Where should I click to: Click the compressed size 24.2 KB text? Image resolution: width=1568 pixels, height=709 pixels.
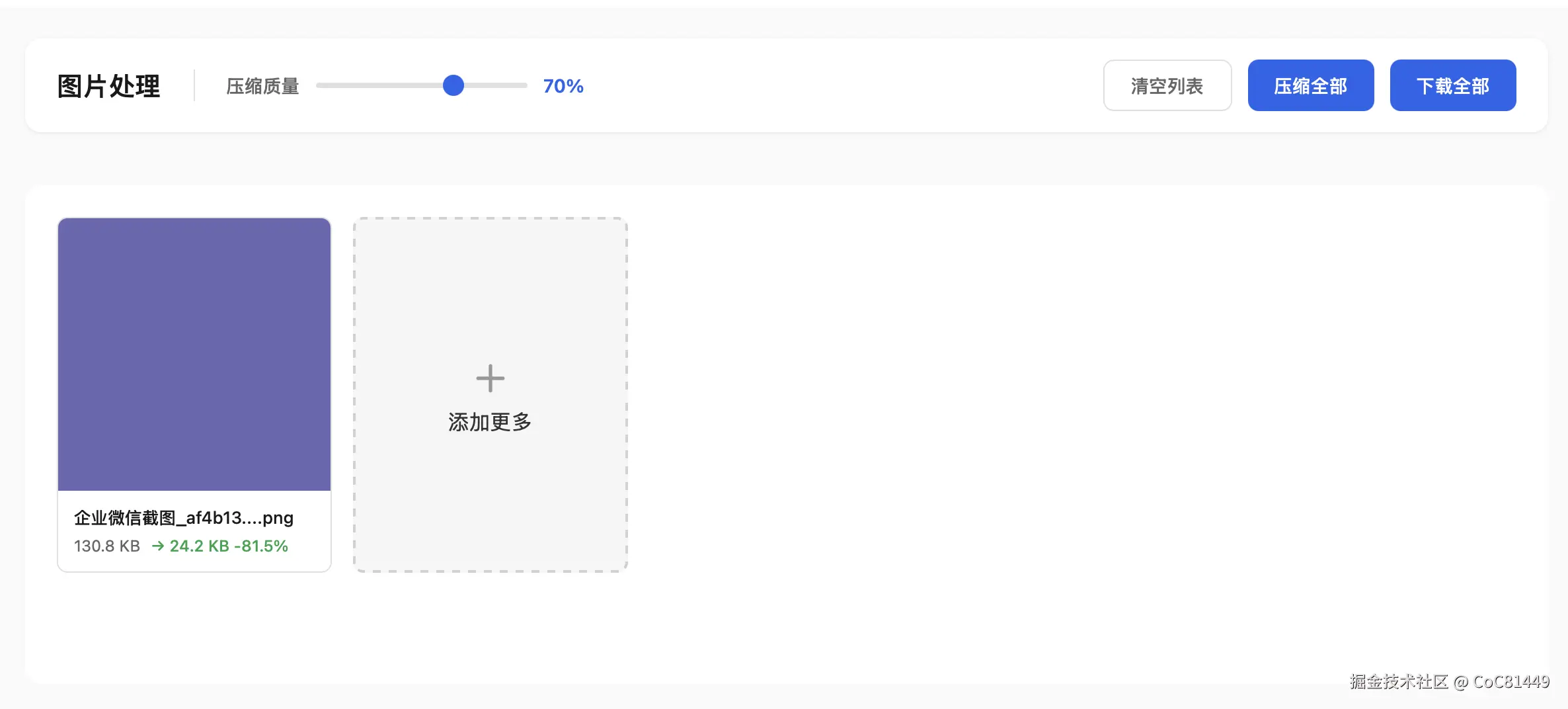pos(199,546)
